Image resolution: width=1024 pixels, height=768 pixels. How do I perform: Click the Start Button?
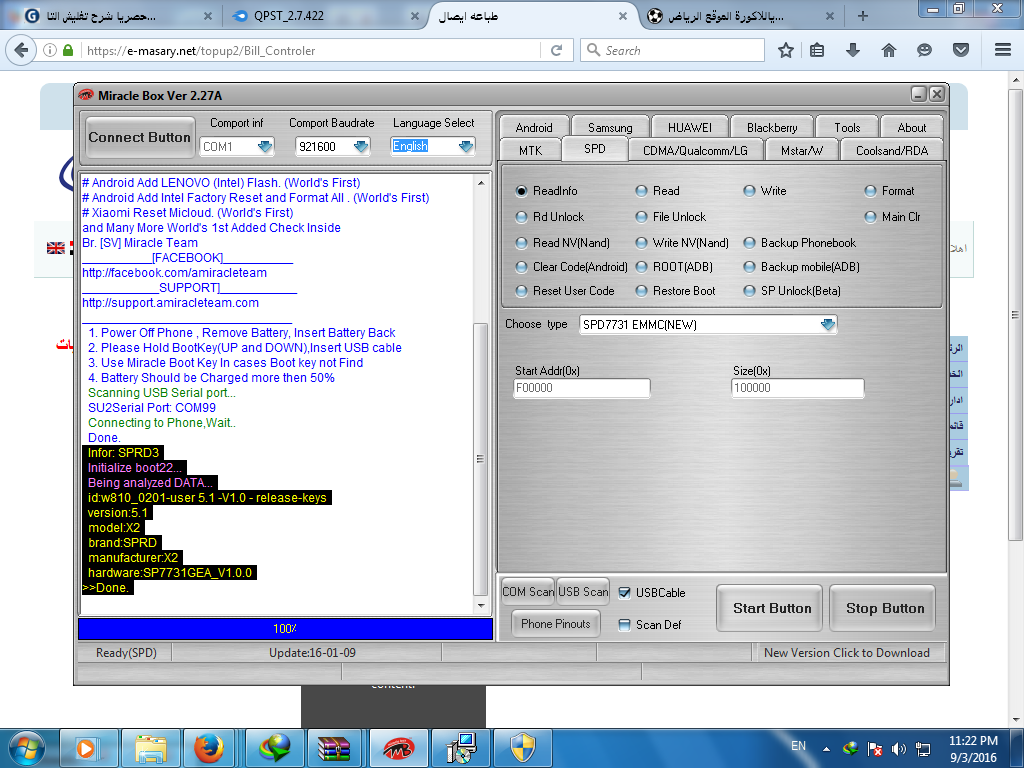tap(771, 608)
